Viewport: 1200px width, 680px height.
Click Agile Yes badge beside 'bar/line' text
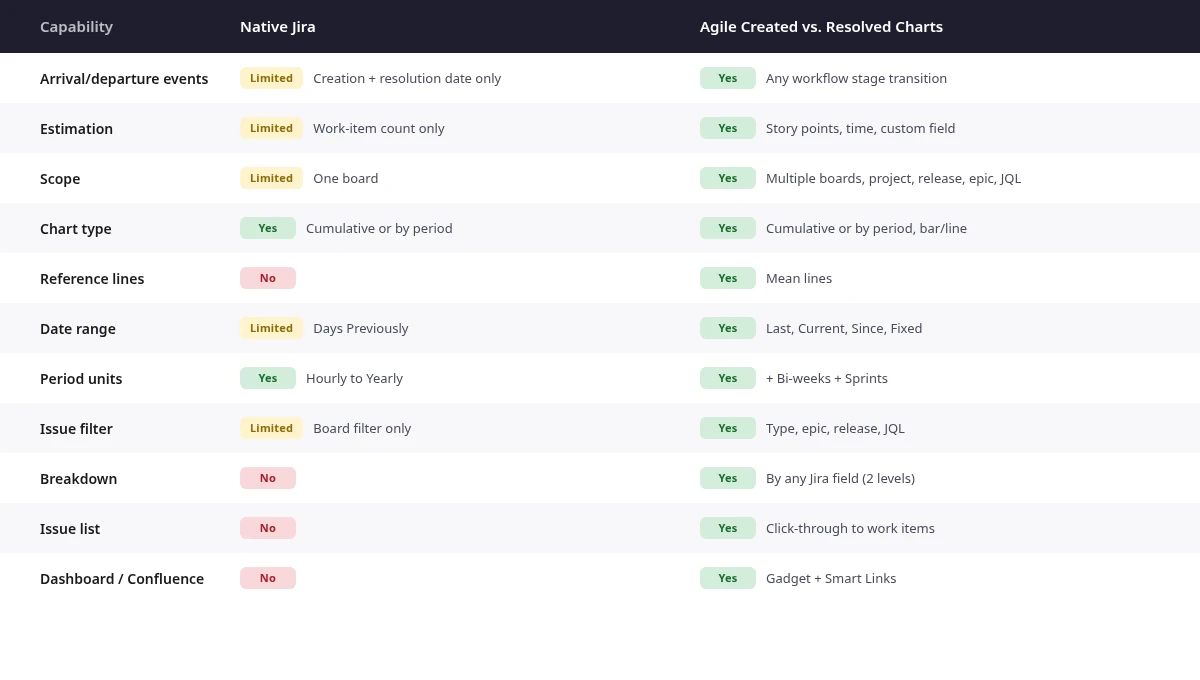point(728,228)
